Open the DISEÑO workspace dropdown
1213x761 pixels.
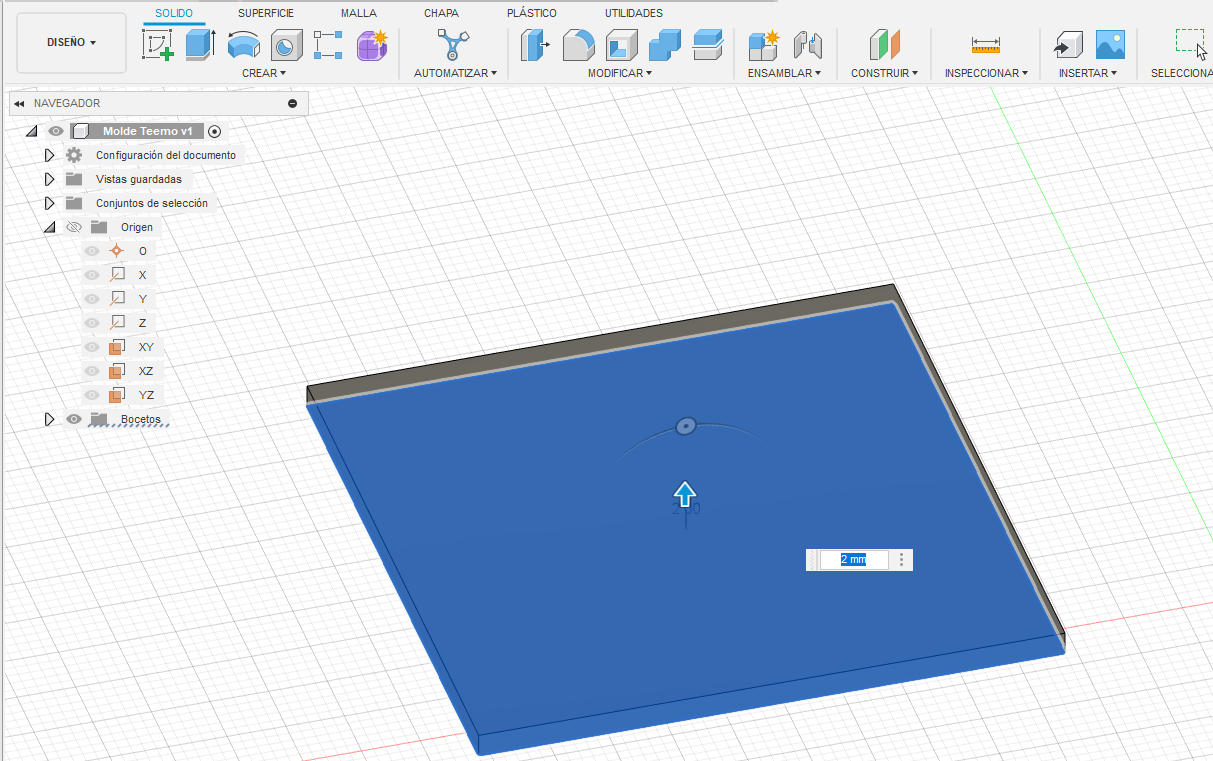tap(70, 42)
